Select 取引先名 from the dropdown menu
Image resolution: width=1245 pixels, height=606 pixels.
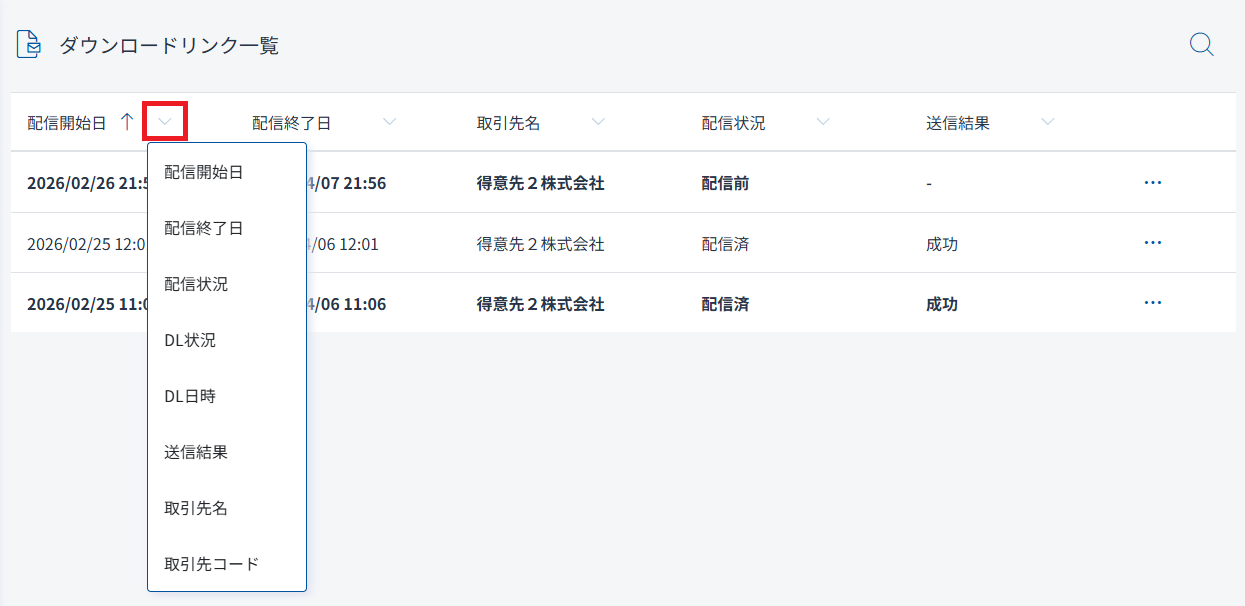tap(196, 508)
